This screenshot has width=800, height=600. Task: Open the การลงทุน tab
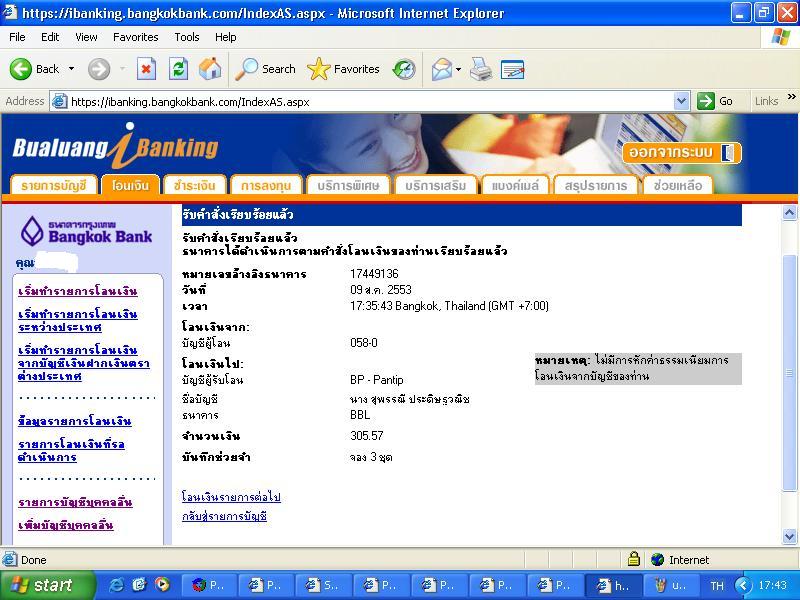click(266, 185)
